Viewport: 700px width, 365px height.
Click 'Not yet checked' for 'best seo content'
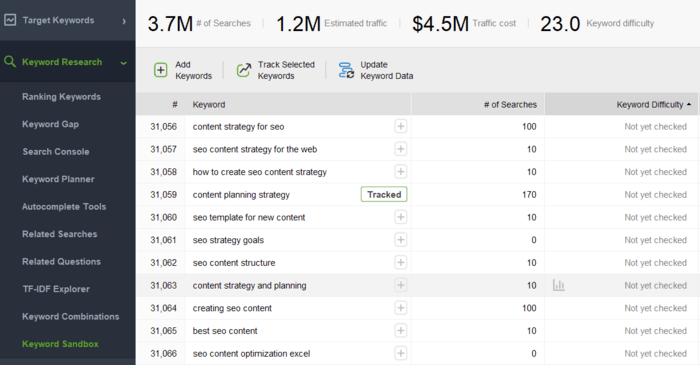(x=655, y=331)
